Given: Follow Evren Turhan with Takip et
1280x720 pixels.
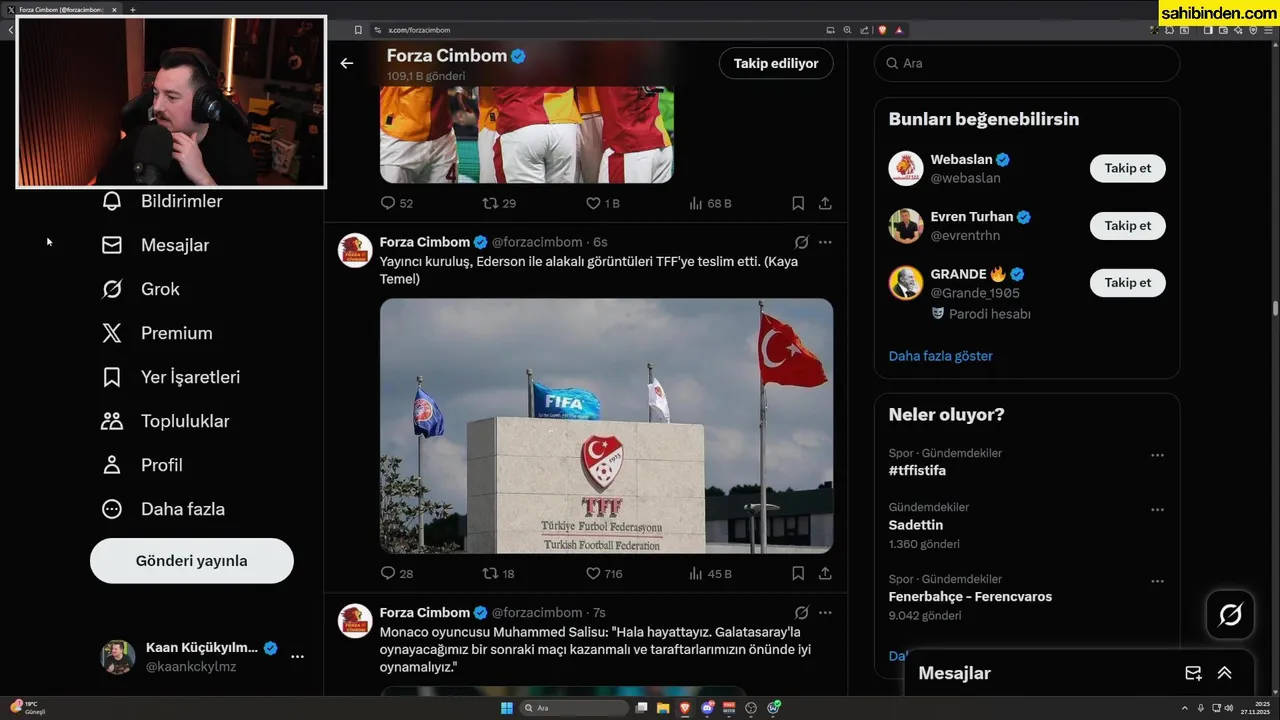Looking at the screenshot, I should coord(1128,225).
